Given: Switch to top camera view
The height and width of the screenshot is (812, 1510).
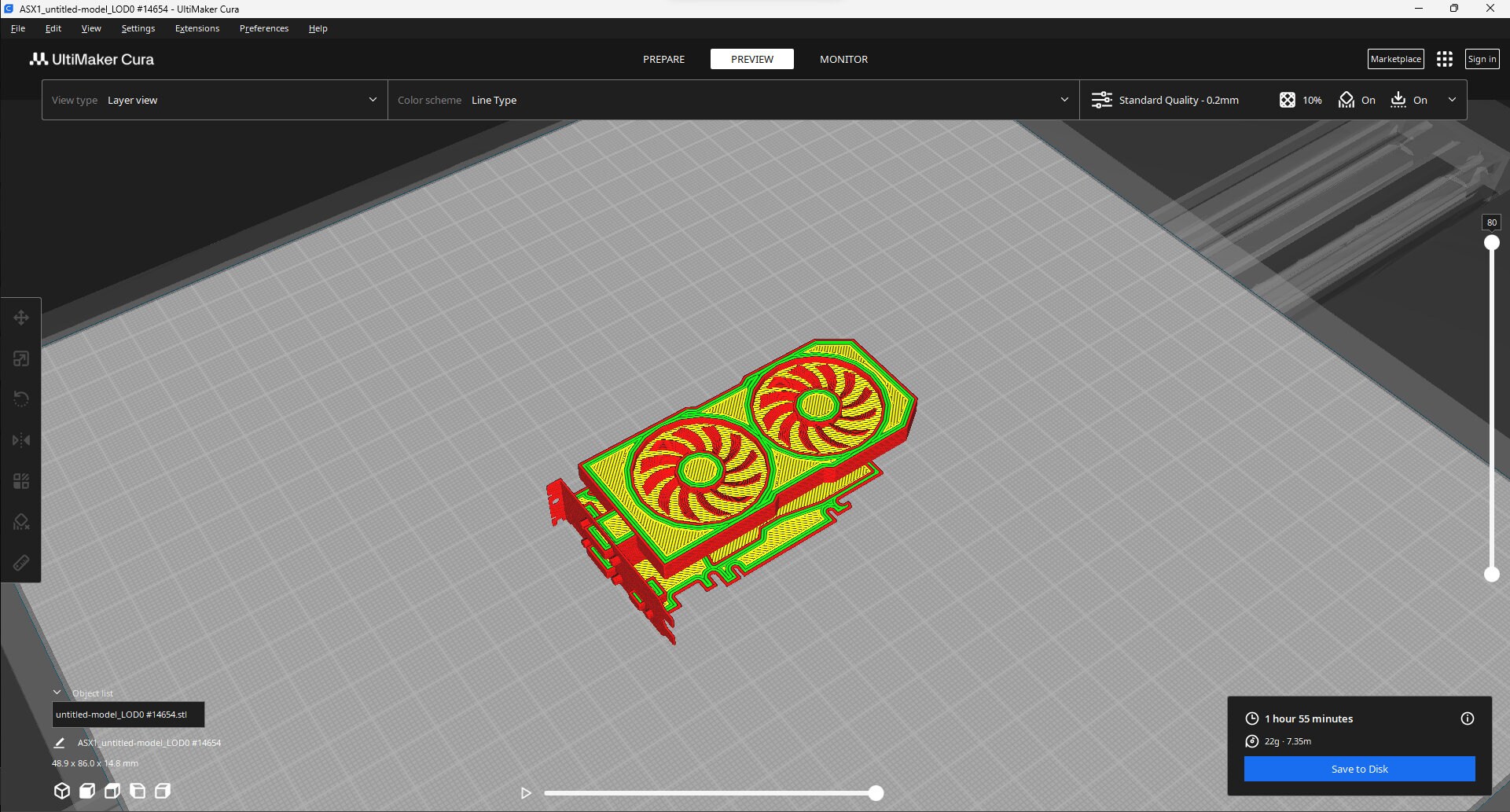Looking at the screenshot, I should [x=112, y=791].
